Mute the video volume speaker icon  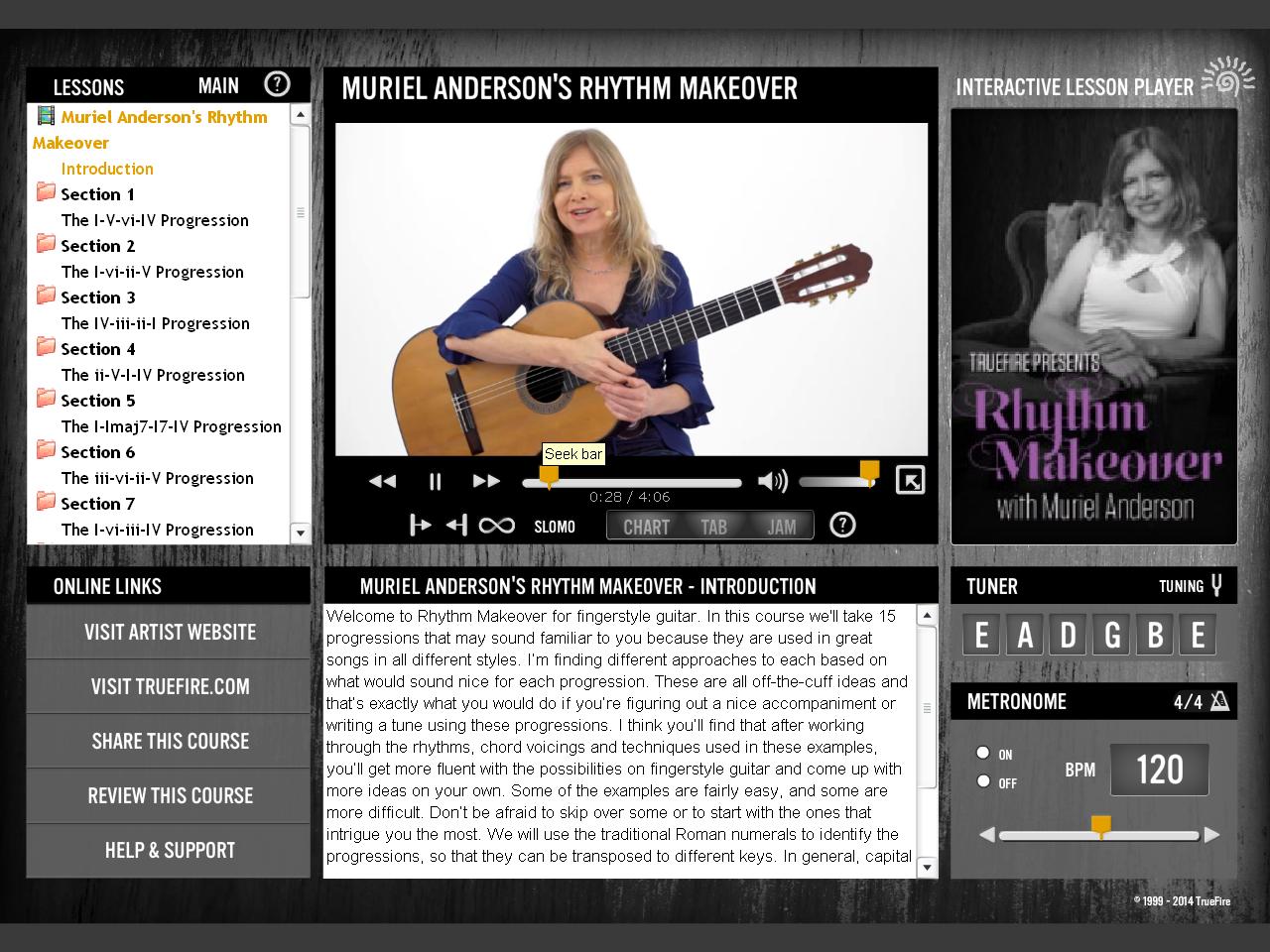pos(772,481)
